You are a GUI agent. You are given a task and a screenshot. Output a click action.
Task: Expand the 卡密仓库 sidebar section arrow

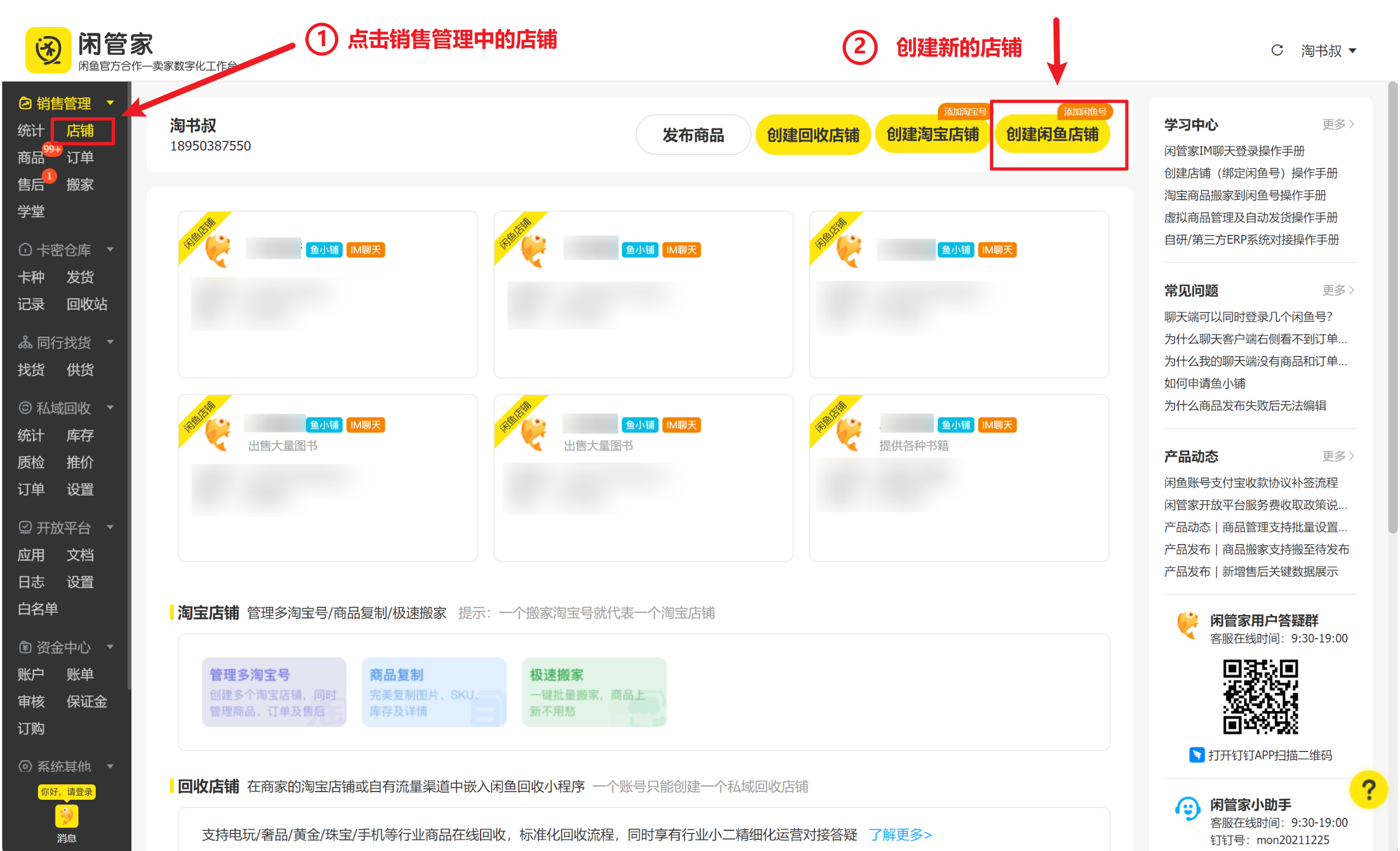pyautogui.click(x=110, y=250)
